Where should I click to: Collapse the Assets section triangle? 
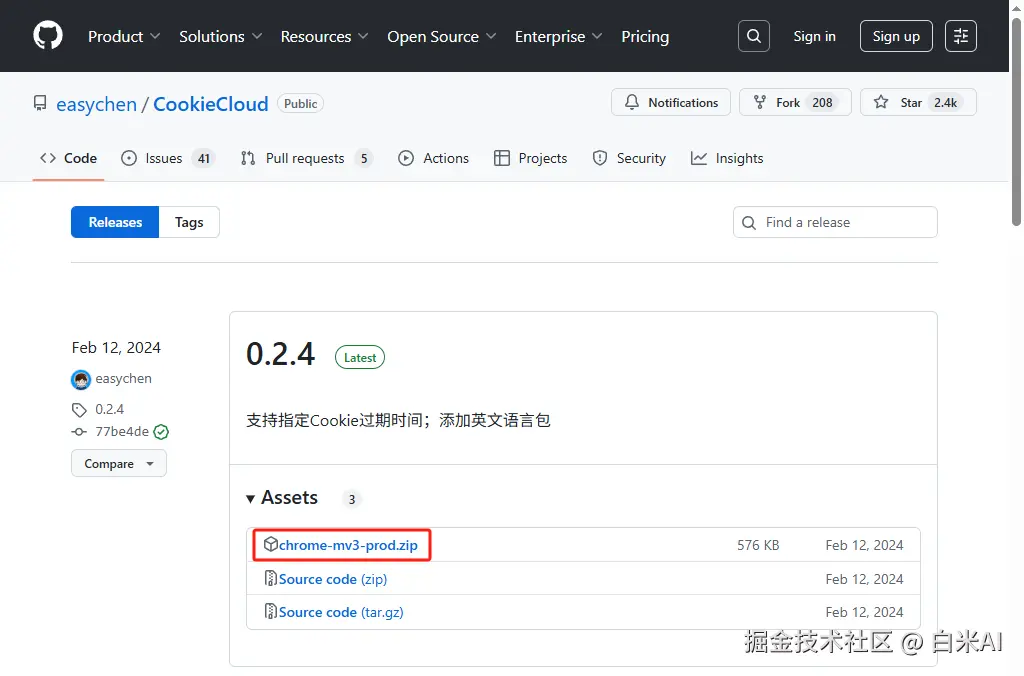[250, 499]
